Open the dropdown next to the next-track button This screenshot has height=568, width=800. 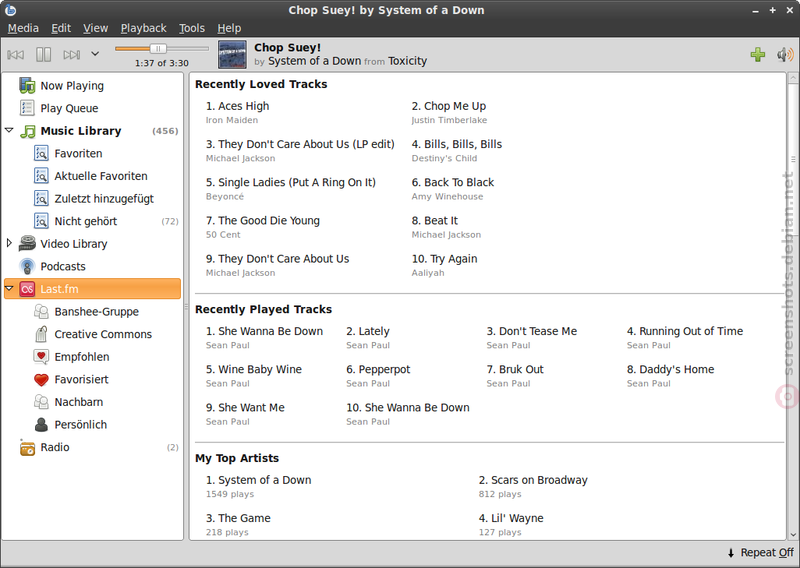coord(95,54)
